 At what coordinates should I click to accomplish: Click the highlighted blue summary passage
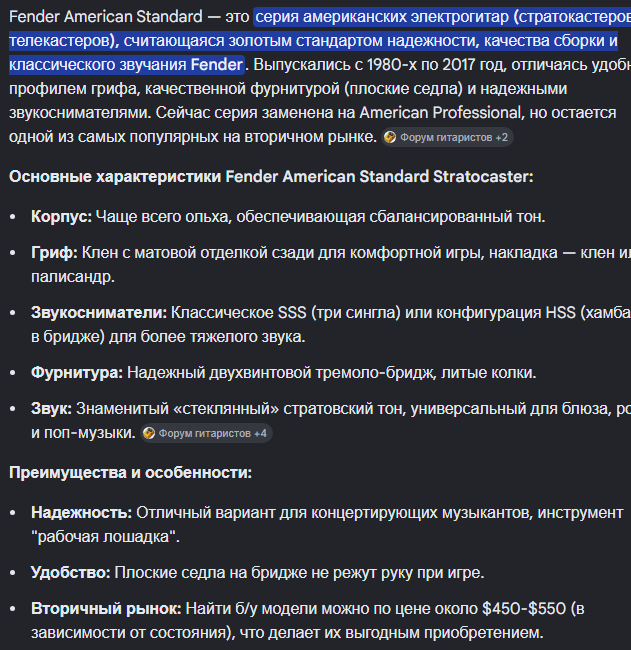tap(313, 41)
